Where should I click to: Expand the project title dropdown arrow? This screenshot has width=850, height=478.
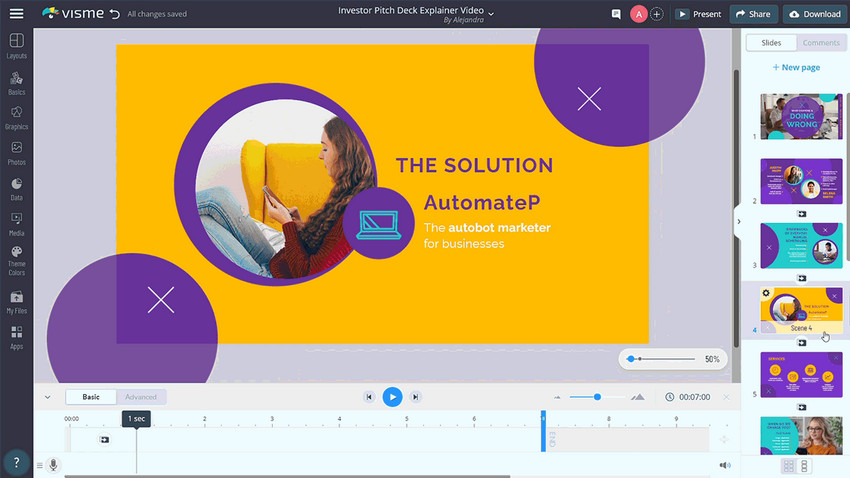point(490,12)
